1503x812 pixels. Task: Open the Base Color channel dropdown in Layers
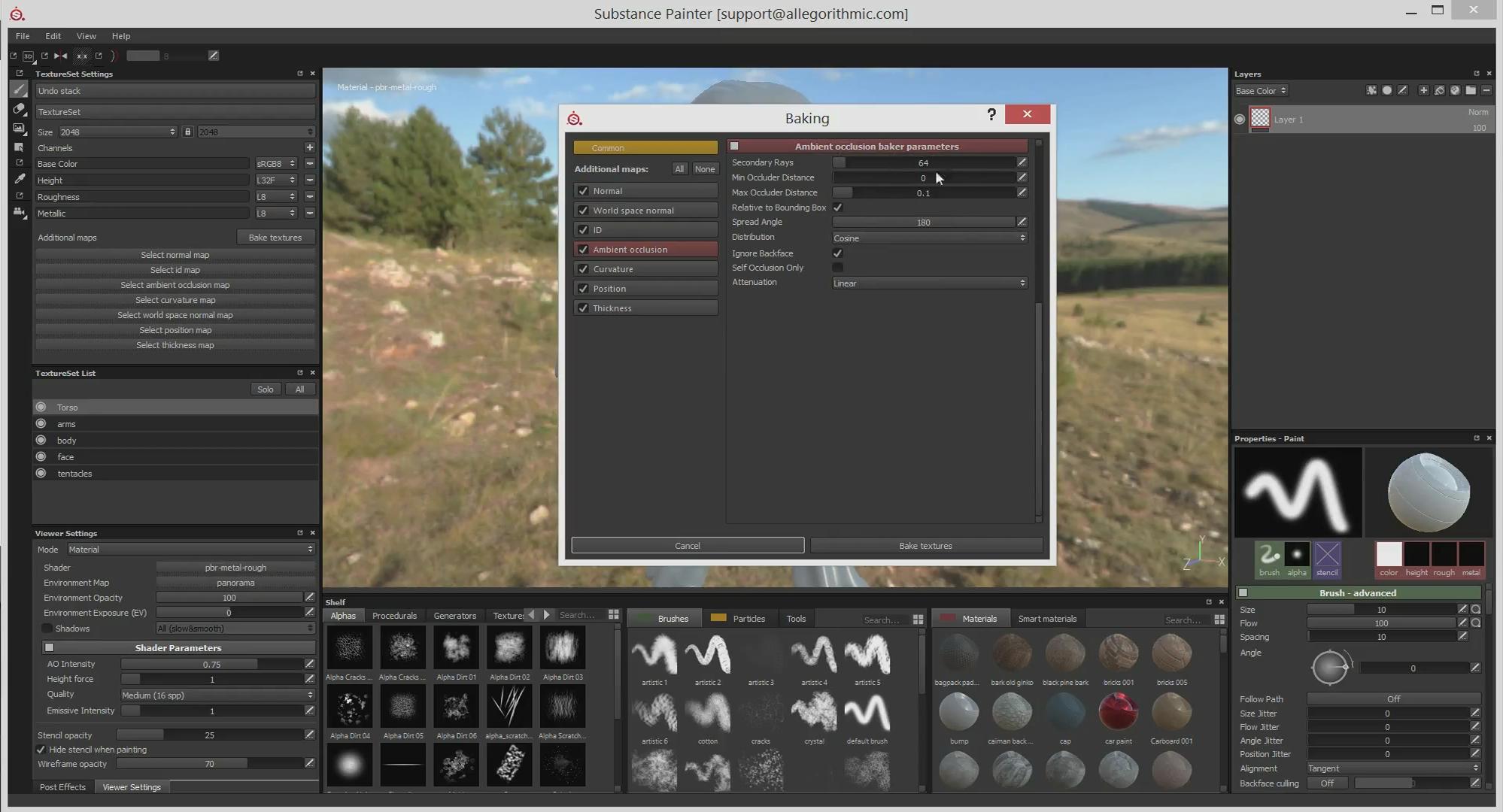coord(1262,91)
